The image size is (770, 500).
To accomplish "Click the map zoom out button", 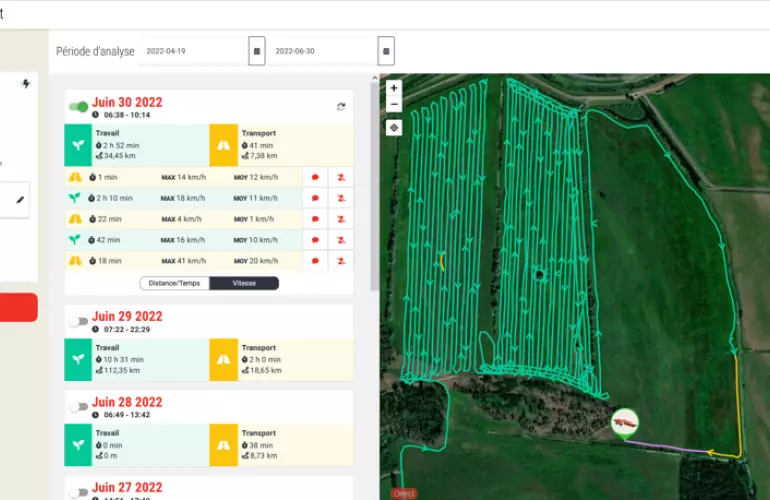I will point(394,104).
